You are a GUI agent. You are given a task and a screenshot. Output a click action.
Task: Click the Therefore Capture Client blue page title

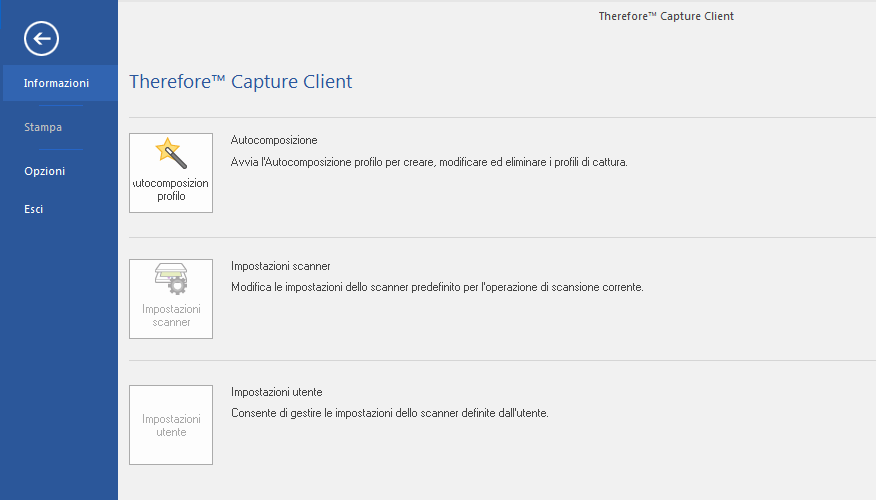[241, 82]
